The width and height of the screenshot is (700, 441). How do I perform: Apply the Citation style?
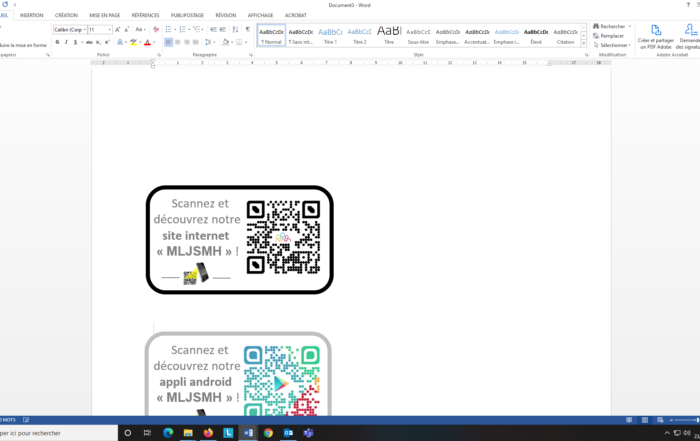[x=566, y=35]
